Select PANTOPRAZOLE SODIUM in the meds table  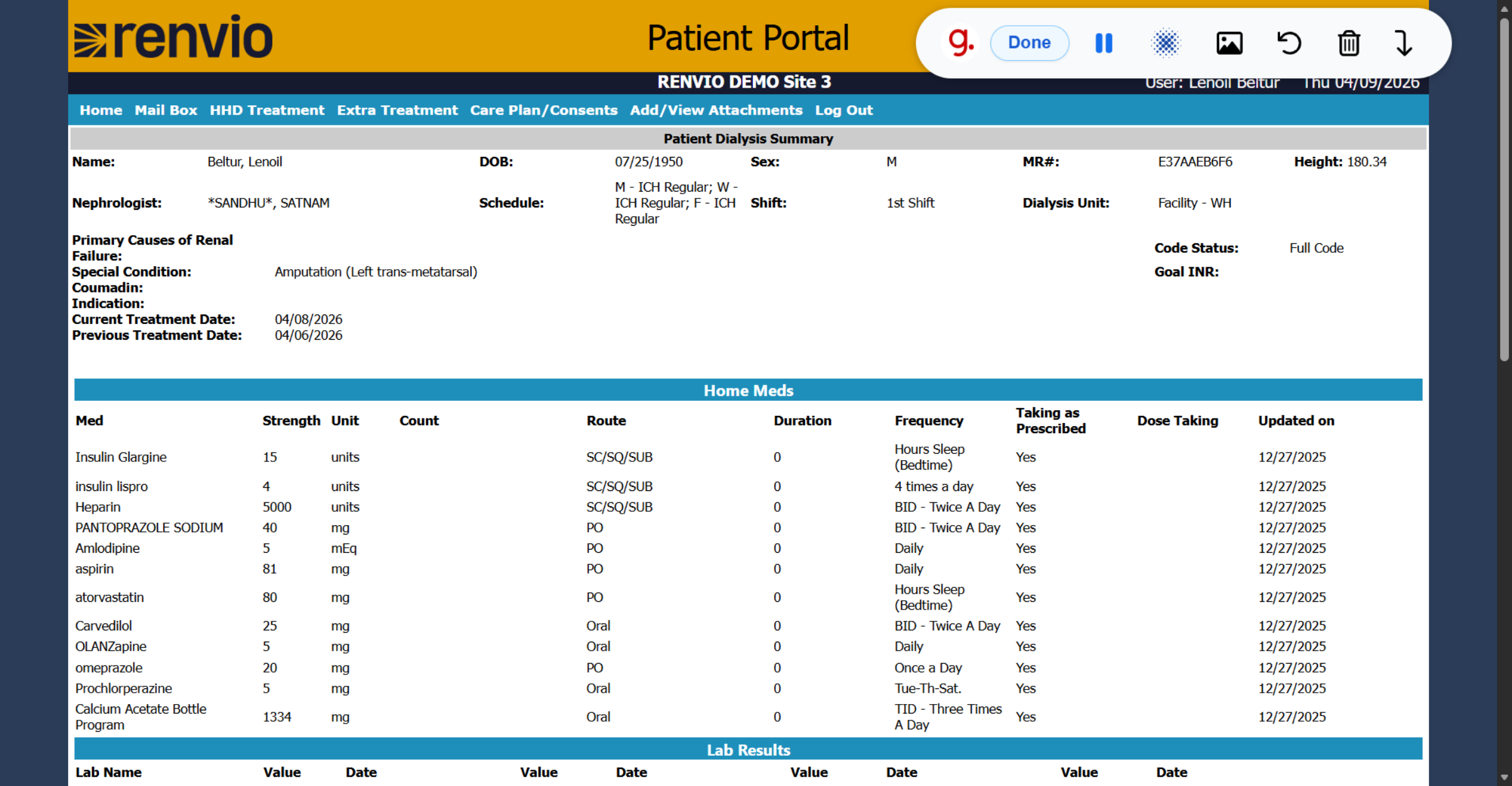(149, 528)
